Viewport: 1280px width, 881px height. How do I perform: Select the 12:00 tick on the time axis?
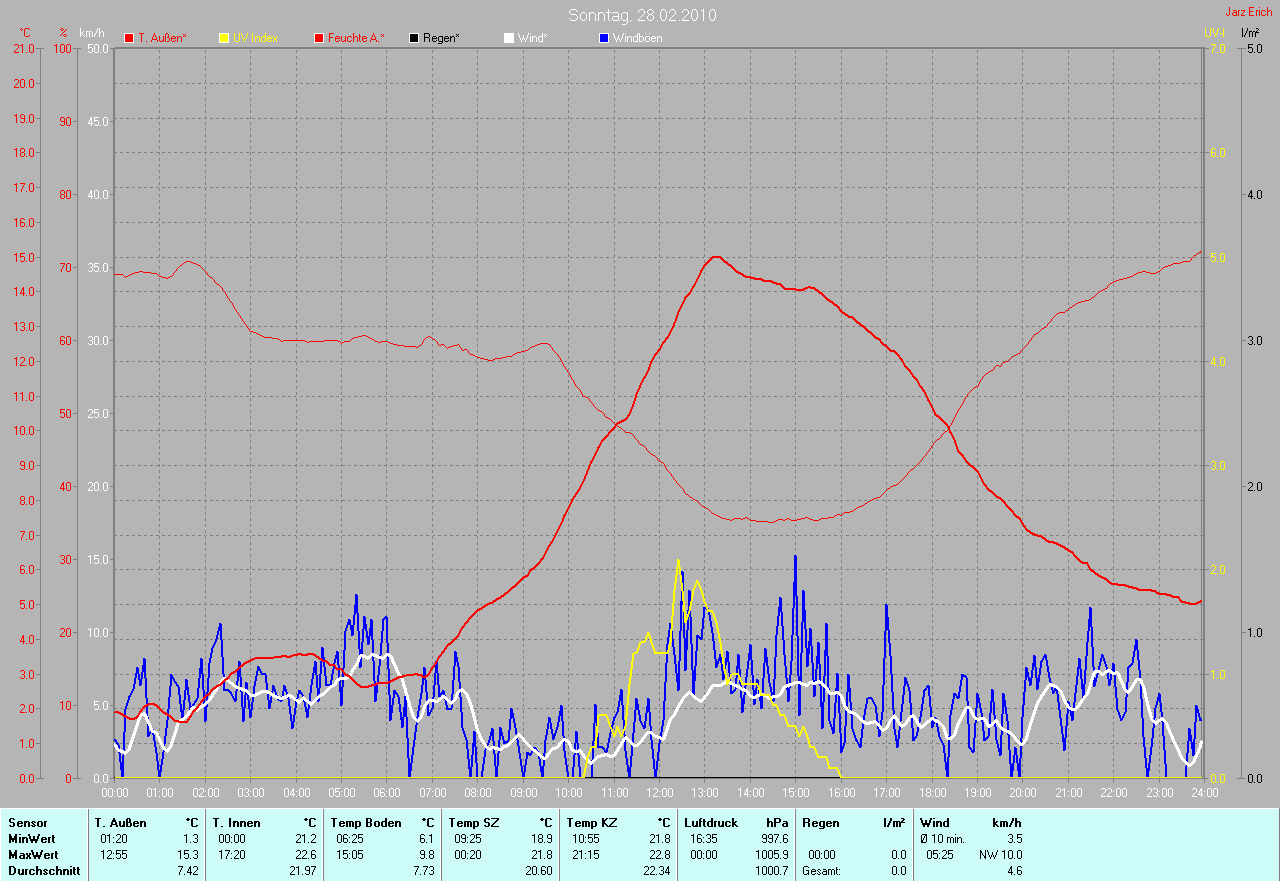[x=659, y=793]
